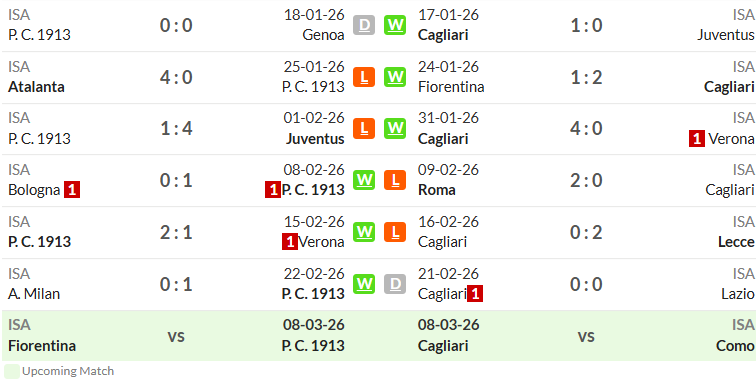Open the 1:2 Fiorentina vs Cagliari score

[x=586, y=77]
